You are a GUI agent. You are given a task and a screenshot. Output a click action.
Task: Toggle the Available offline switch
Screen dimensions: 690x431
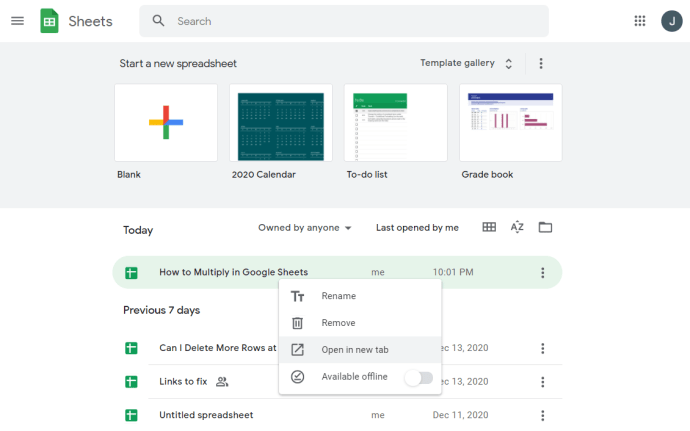(419, 377)
